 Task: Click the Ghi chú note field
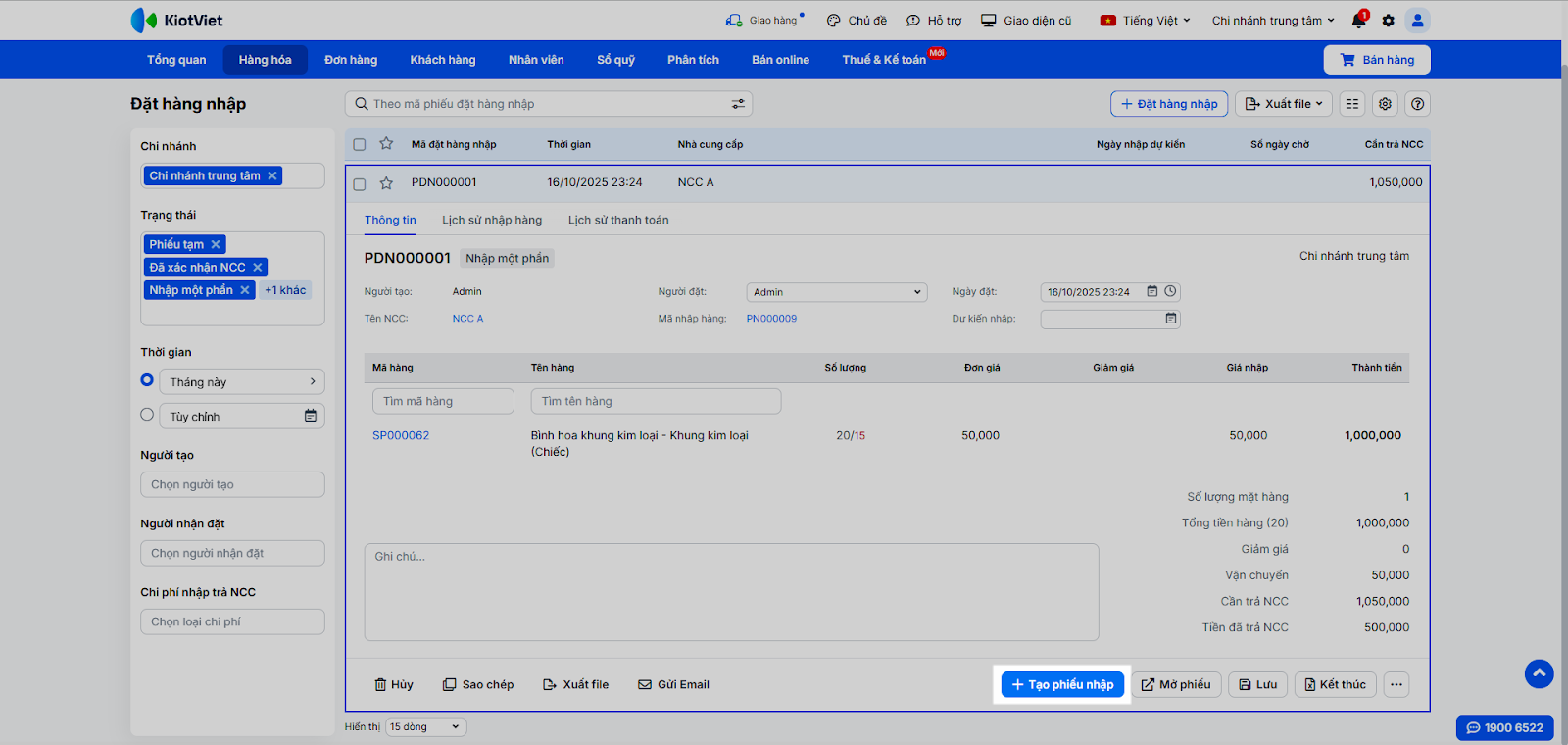coord(731,592)
